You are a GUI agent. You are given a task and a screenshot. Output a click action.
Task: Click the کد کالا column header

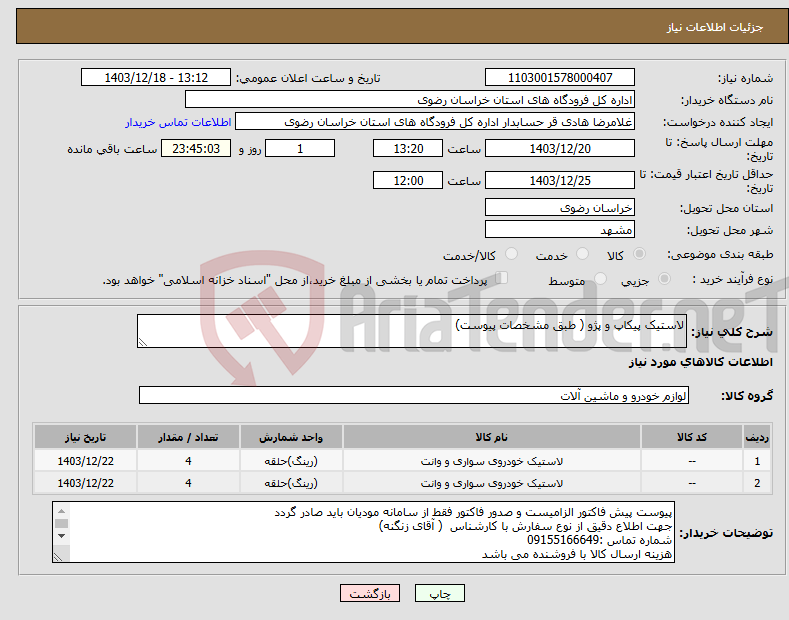[x=692, y=437]
